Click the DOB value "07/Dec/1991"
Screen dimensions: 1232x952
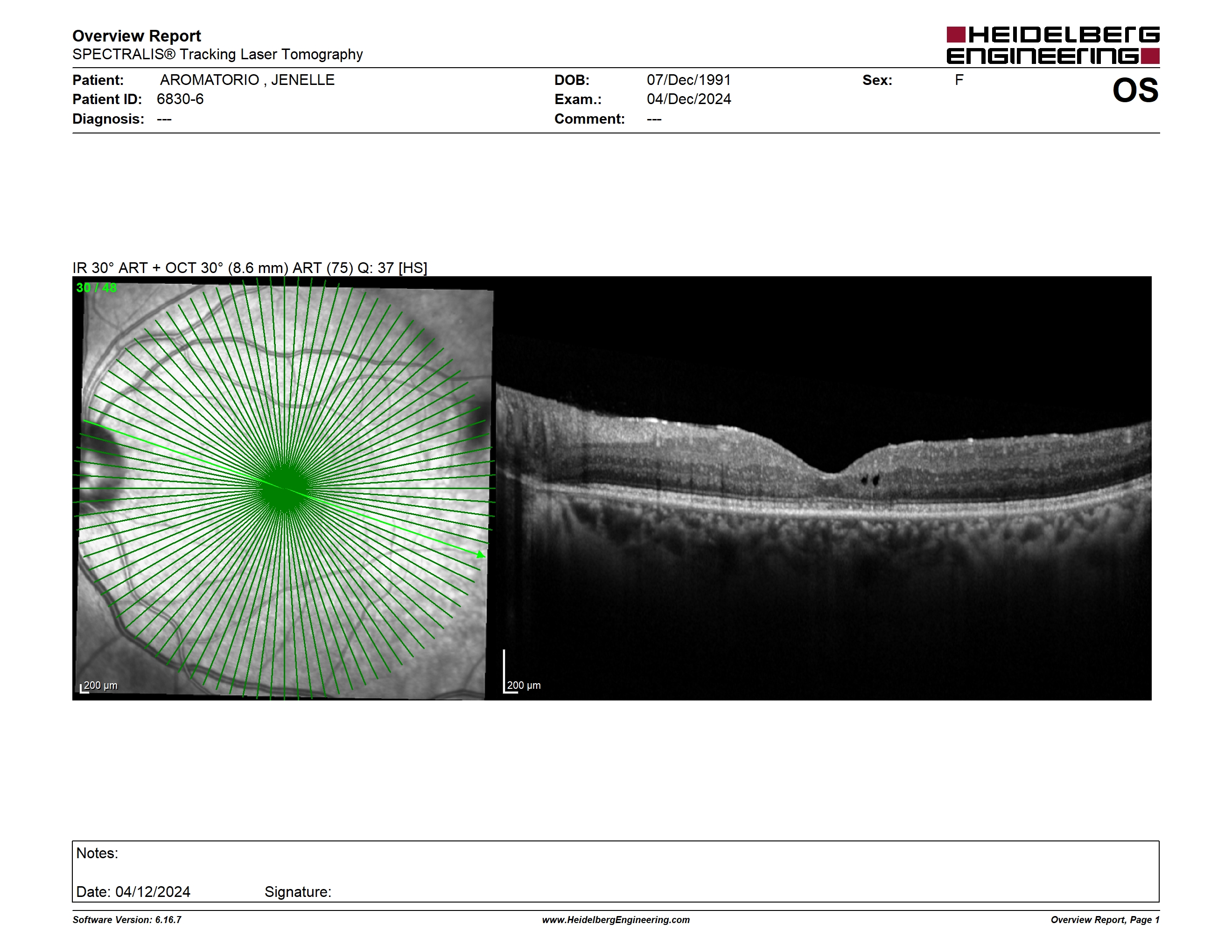689,80
